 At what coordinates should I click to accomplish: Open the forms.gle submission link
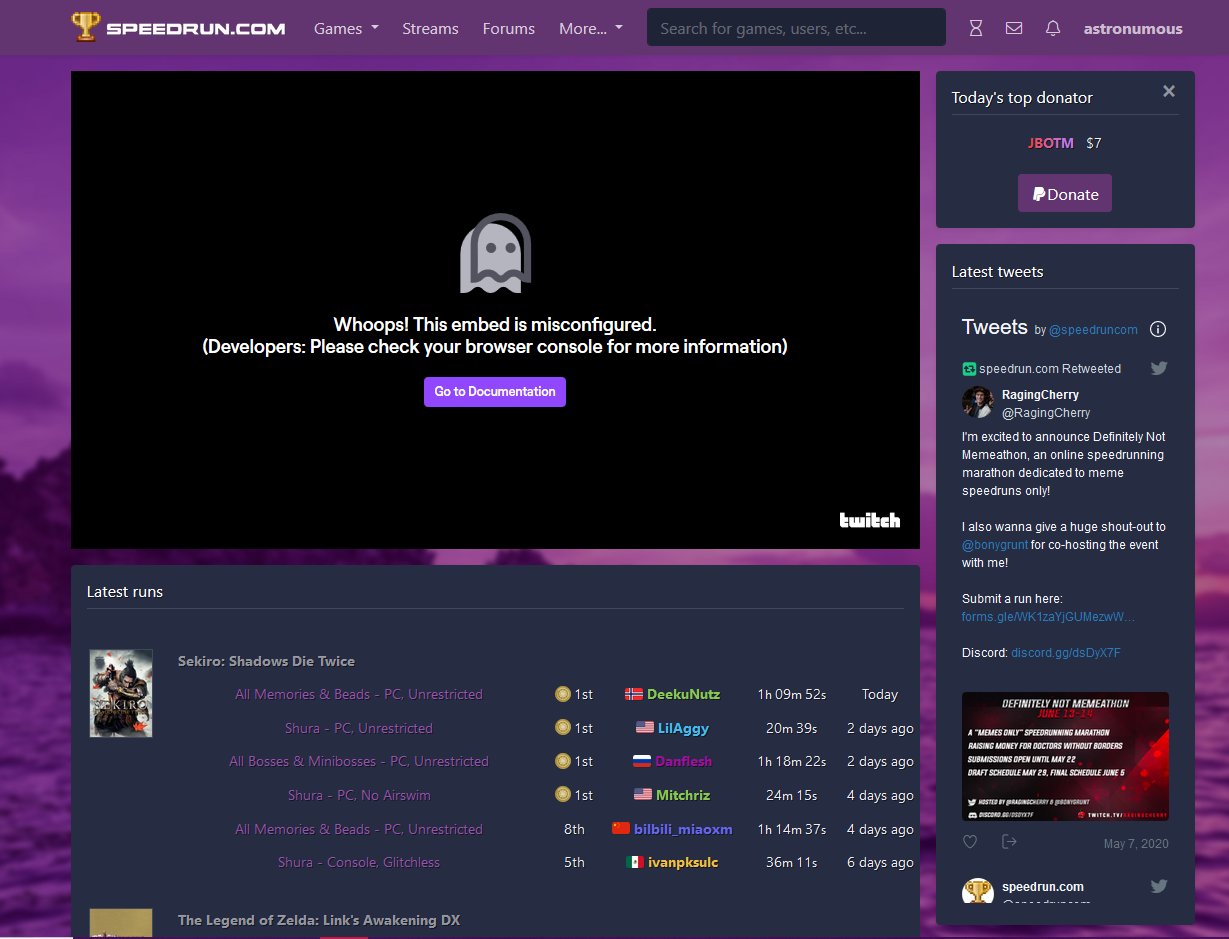point(1048,617)
